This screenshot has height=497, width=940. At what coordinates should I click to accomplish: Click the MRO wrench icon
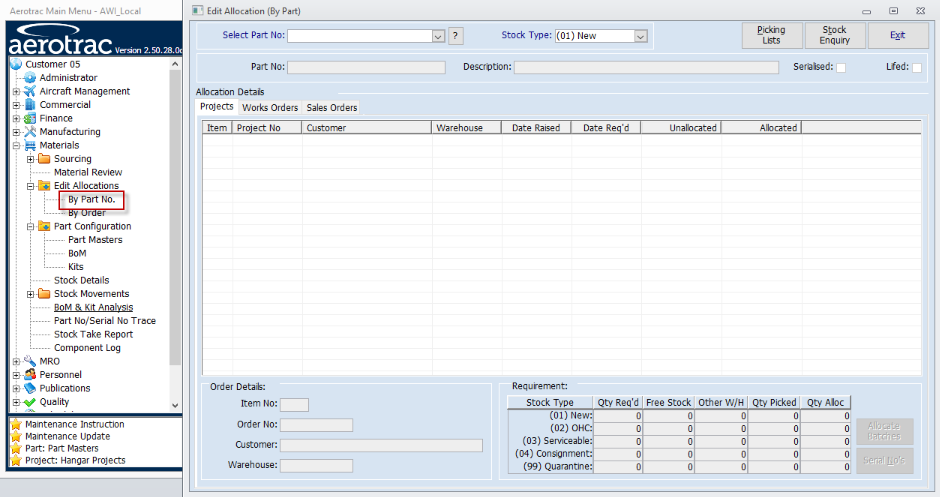coord(30,361)
